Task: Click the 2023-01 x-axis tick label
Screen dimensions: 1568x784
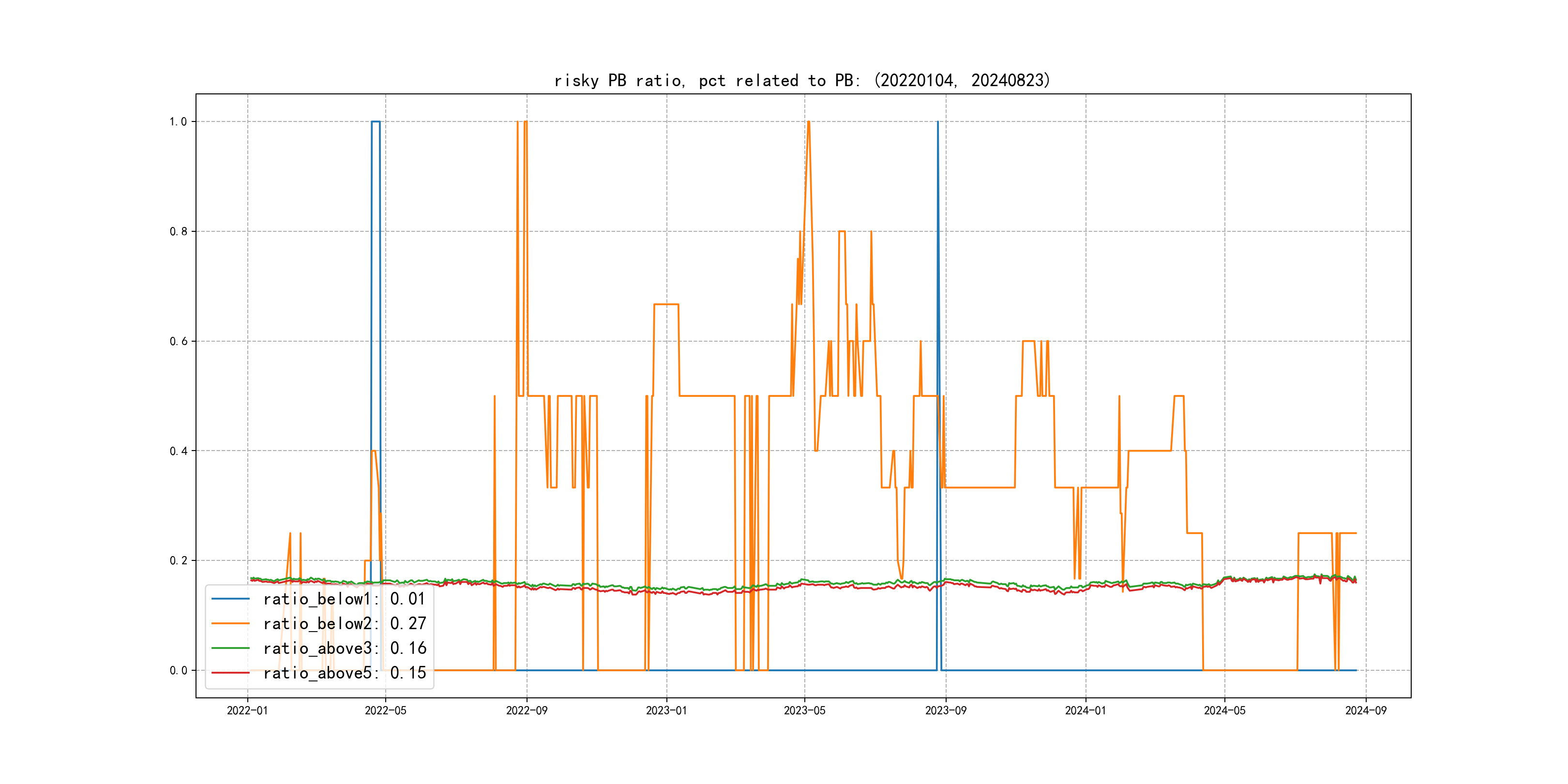Action: (x=666, y=710)
